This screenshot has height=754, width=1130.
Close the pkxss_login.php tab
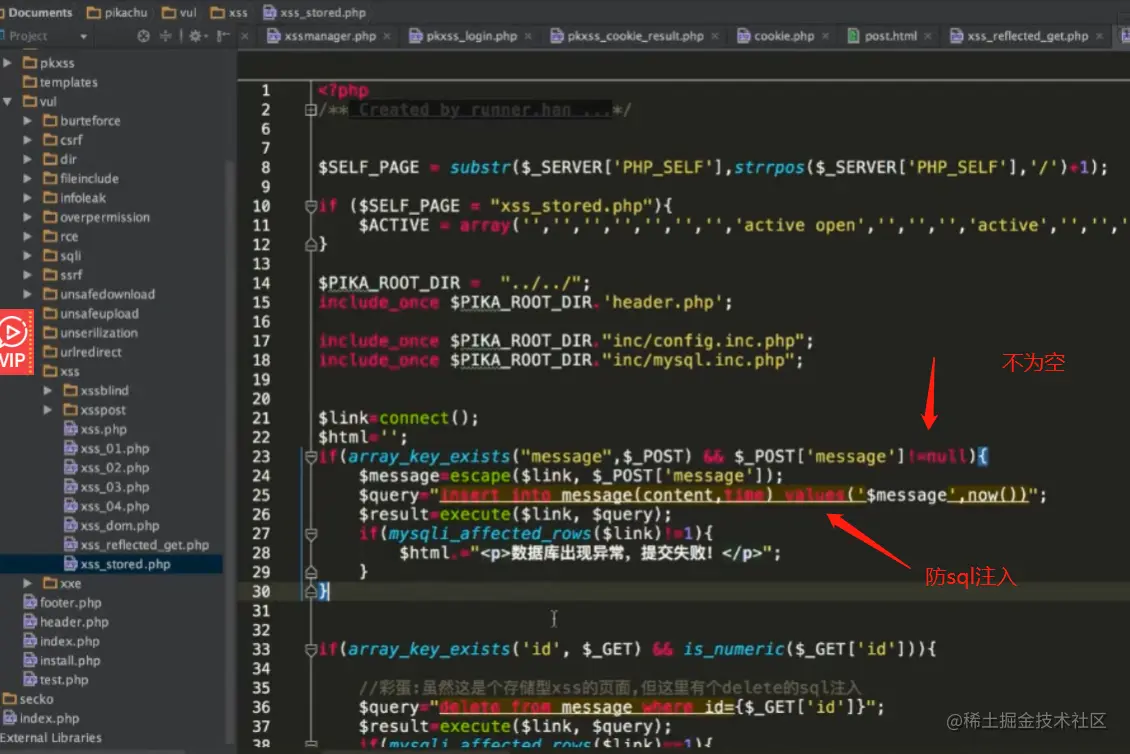tap(528, 36)
